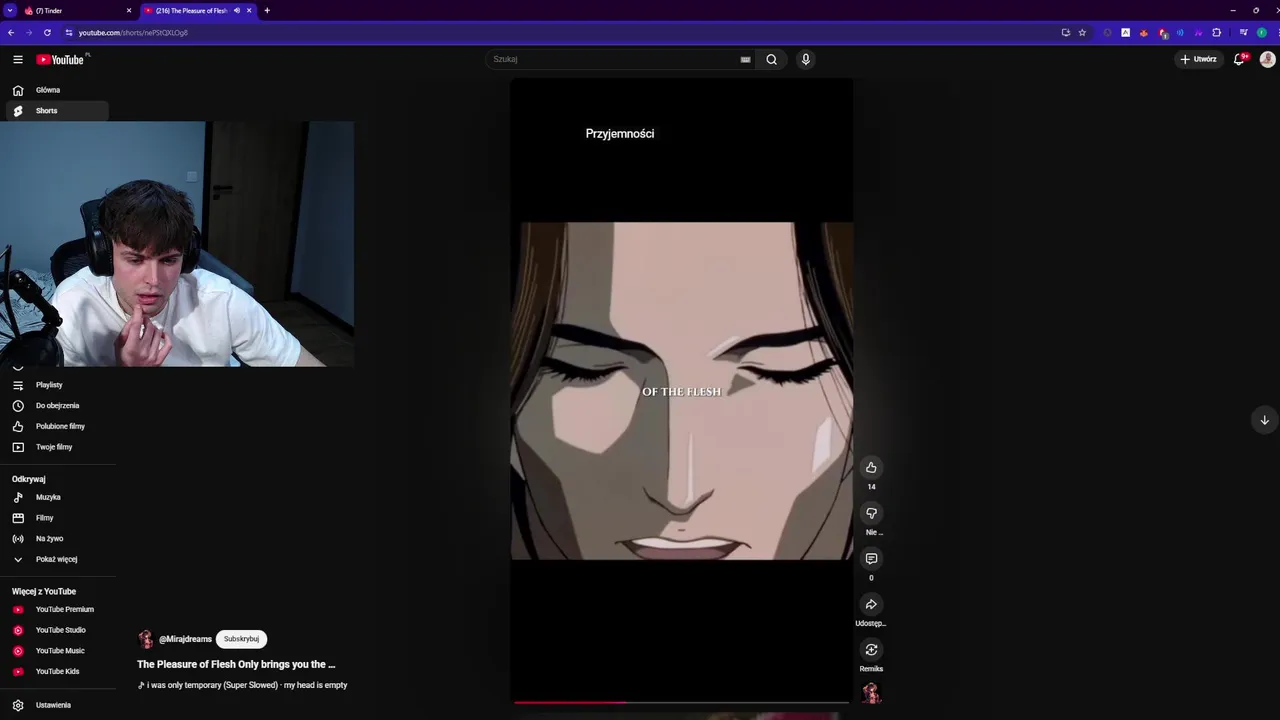Open the Główna home page
Image resolution: width=1280 pixels, height=720 pixels.
58,90
